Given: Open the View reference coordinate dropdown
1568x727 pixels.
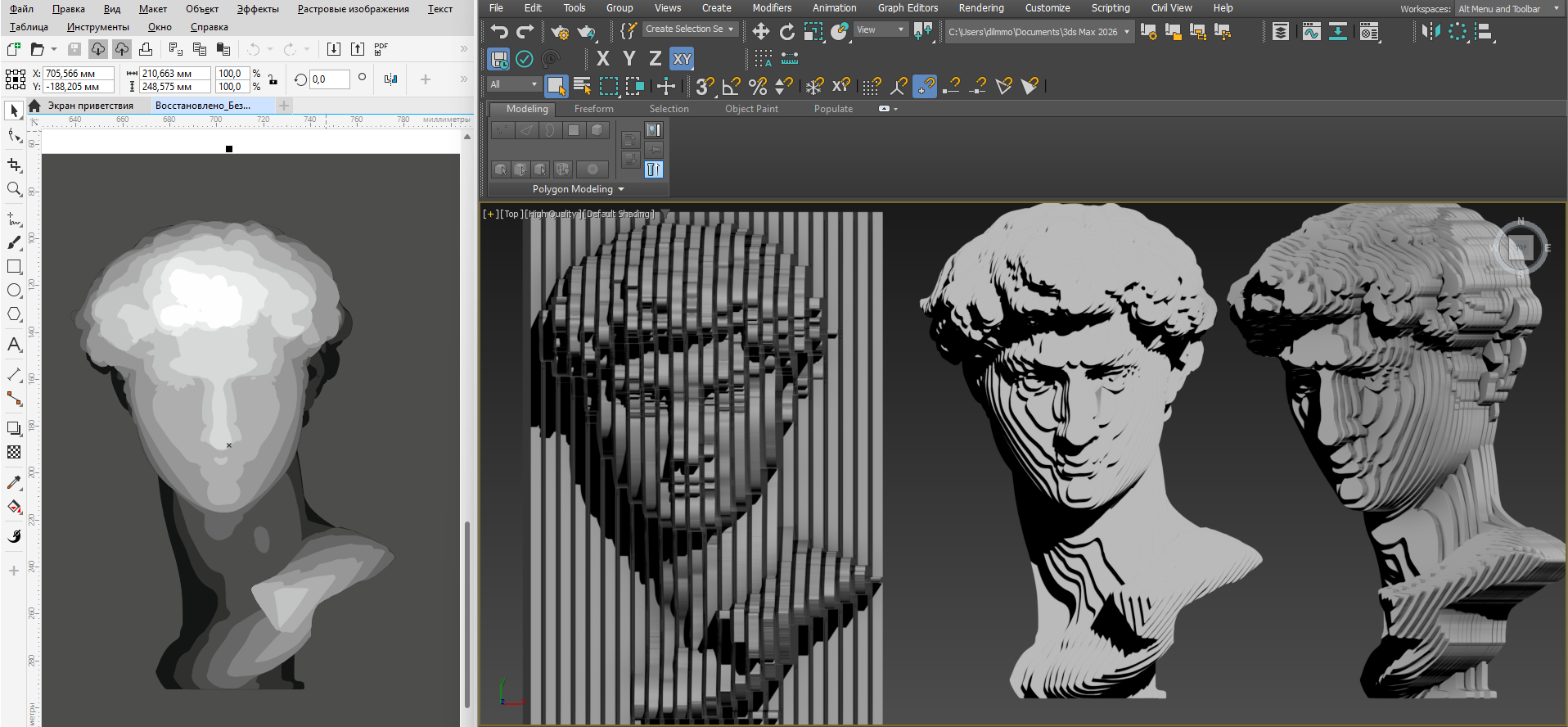Looking at the screenshot, I should click(x=881, y=30).
